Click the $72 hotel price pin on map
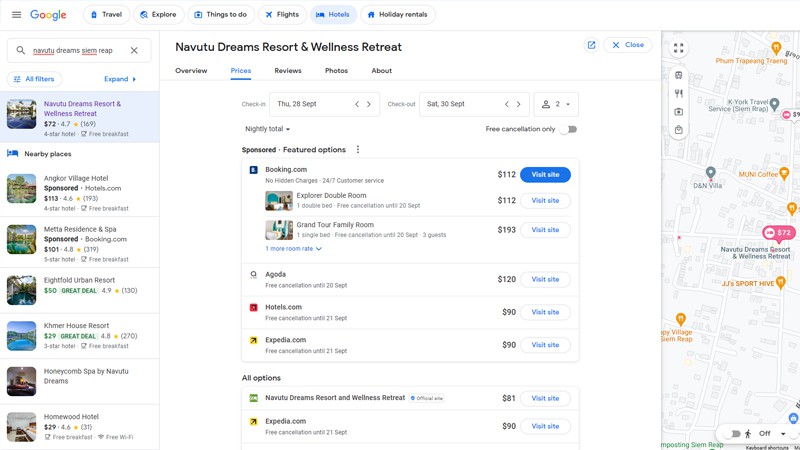 point(778,233)
